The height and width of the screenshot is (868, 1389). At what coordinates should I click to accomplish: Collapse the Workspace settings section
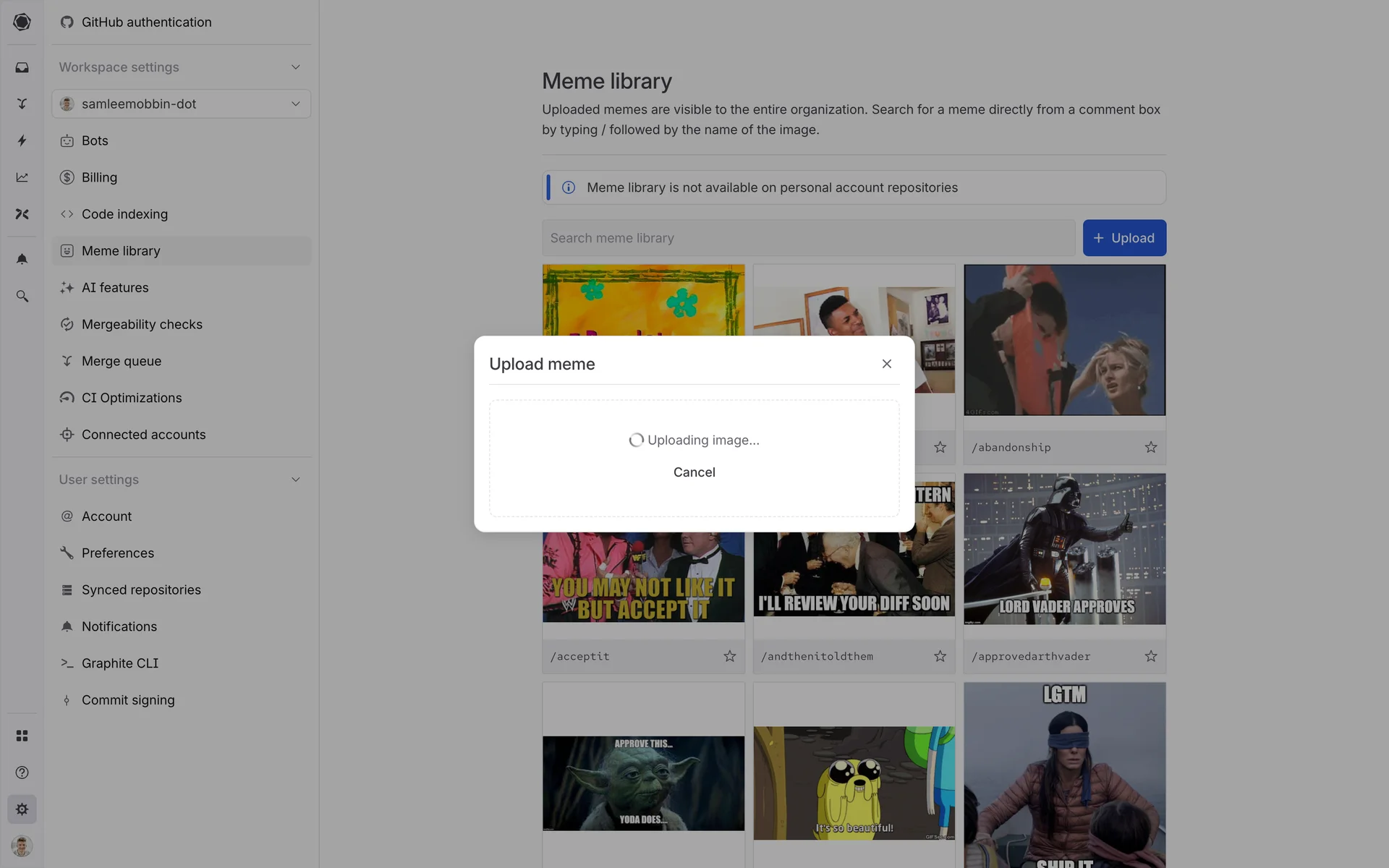pyautogui.click(x=295, y=67)
